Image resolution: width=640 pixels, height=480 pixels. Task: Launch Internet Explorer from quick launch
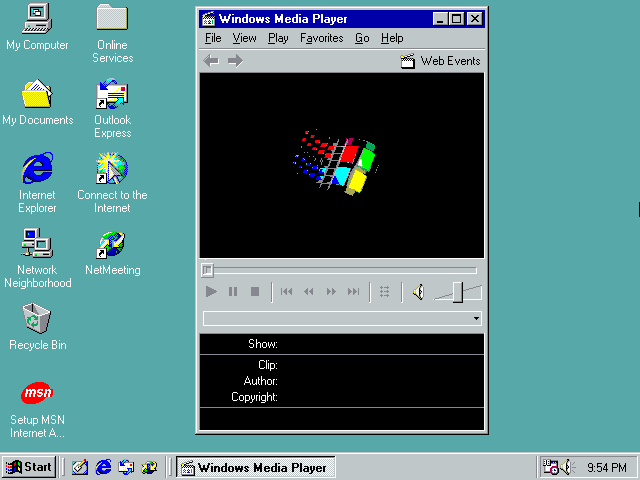click(103, 467)
